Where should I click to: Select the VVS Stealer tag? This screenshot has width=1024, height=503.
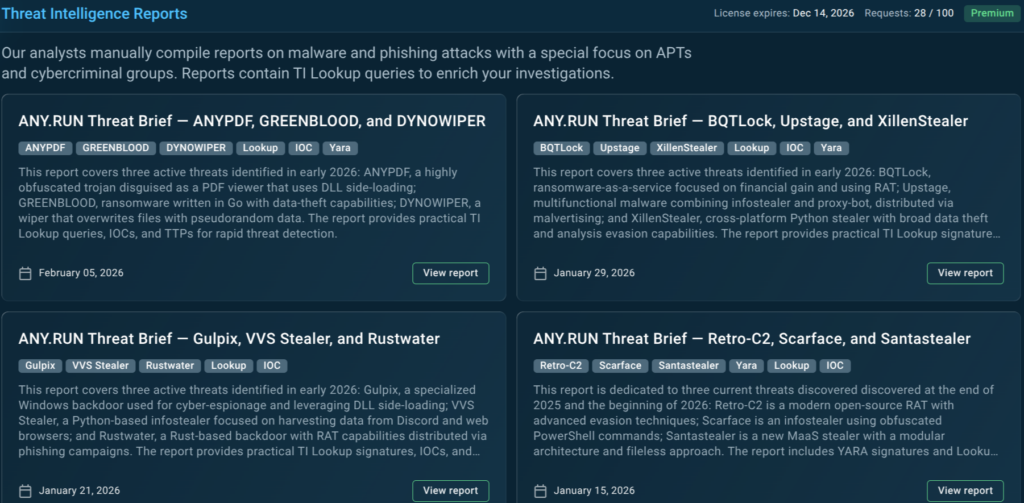(x=102, y=366)
